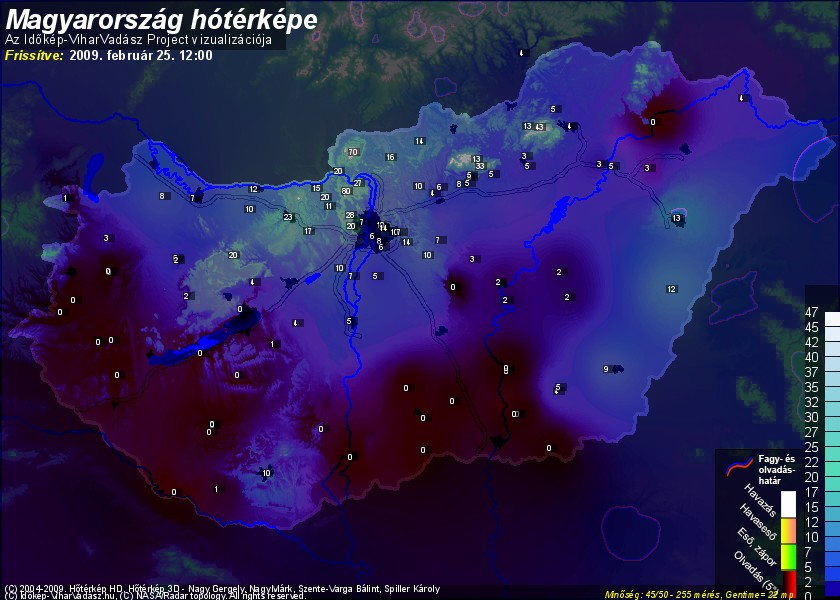The height and width of the screenshot is (600, 840).
Task: Click the 47 value on temperature scale
Action: [812, 312]
